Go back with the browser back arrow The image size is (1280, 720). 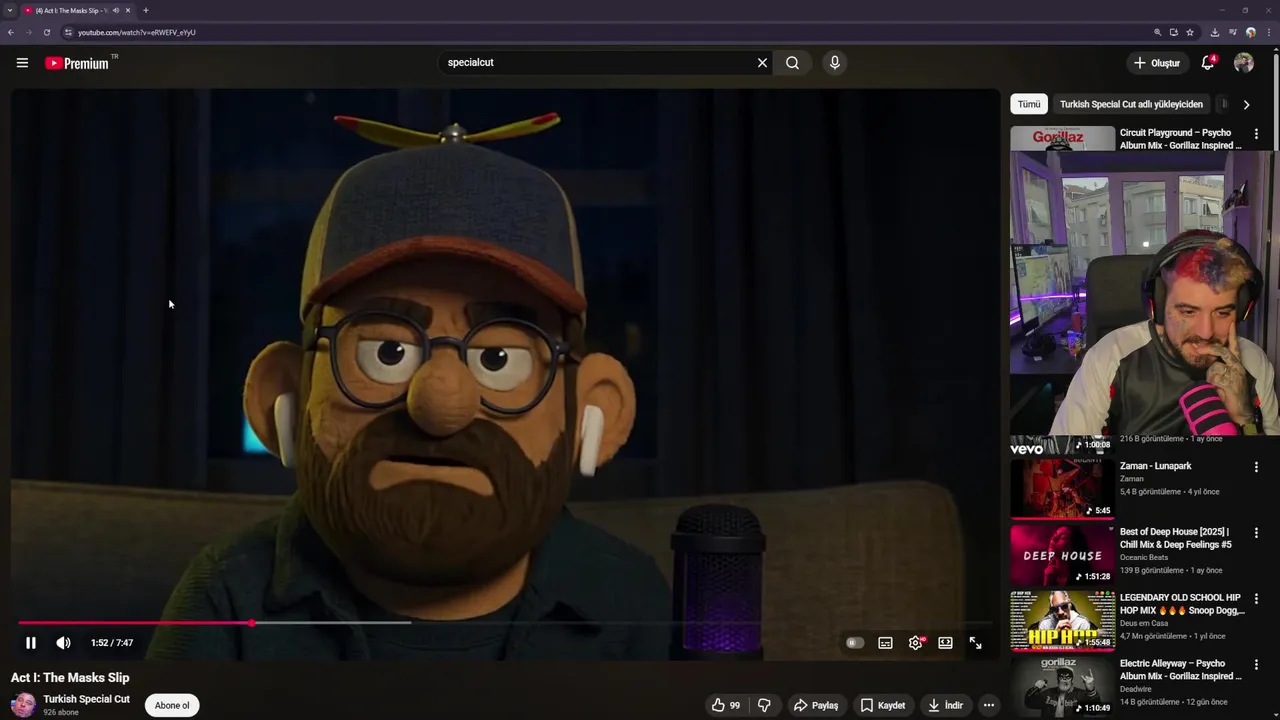[x=11, y=32]
